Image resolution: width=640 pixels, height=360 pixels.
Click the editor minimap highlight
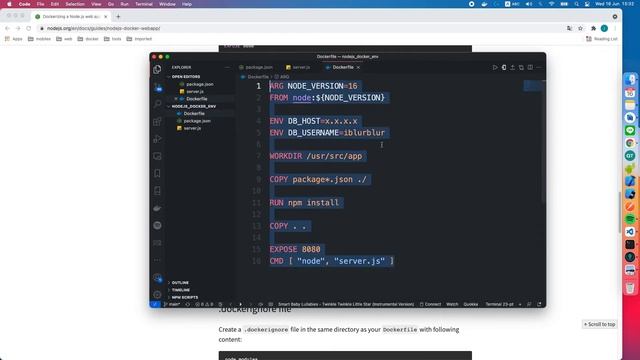click(533, 86)
